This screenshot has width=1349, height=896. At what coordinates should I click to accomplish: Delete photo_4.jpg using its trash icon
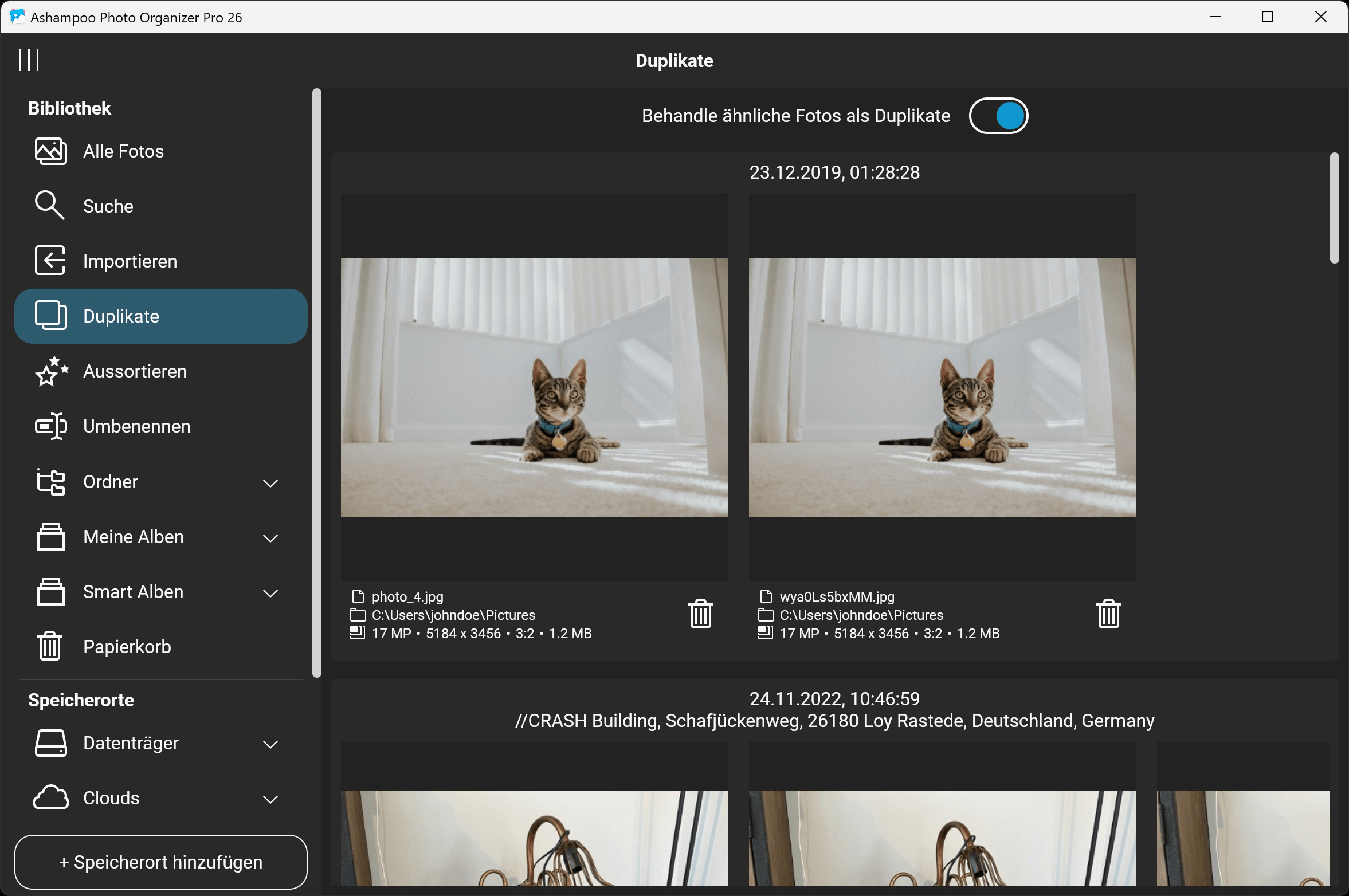point(701,613)
